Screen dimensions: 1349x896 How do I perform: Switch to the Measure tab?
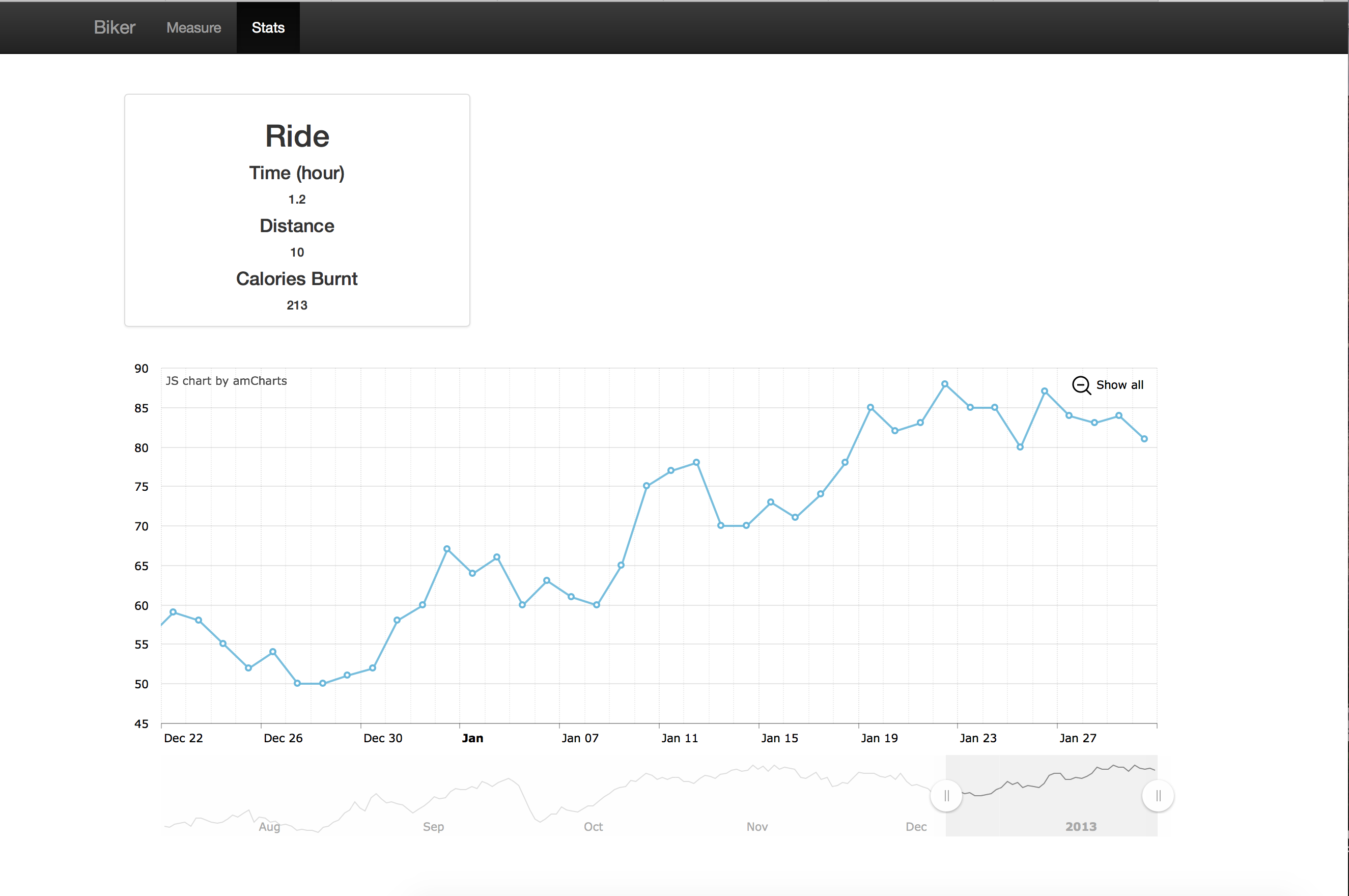[x=193, y=27]
